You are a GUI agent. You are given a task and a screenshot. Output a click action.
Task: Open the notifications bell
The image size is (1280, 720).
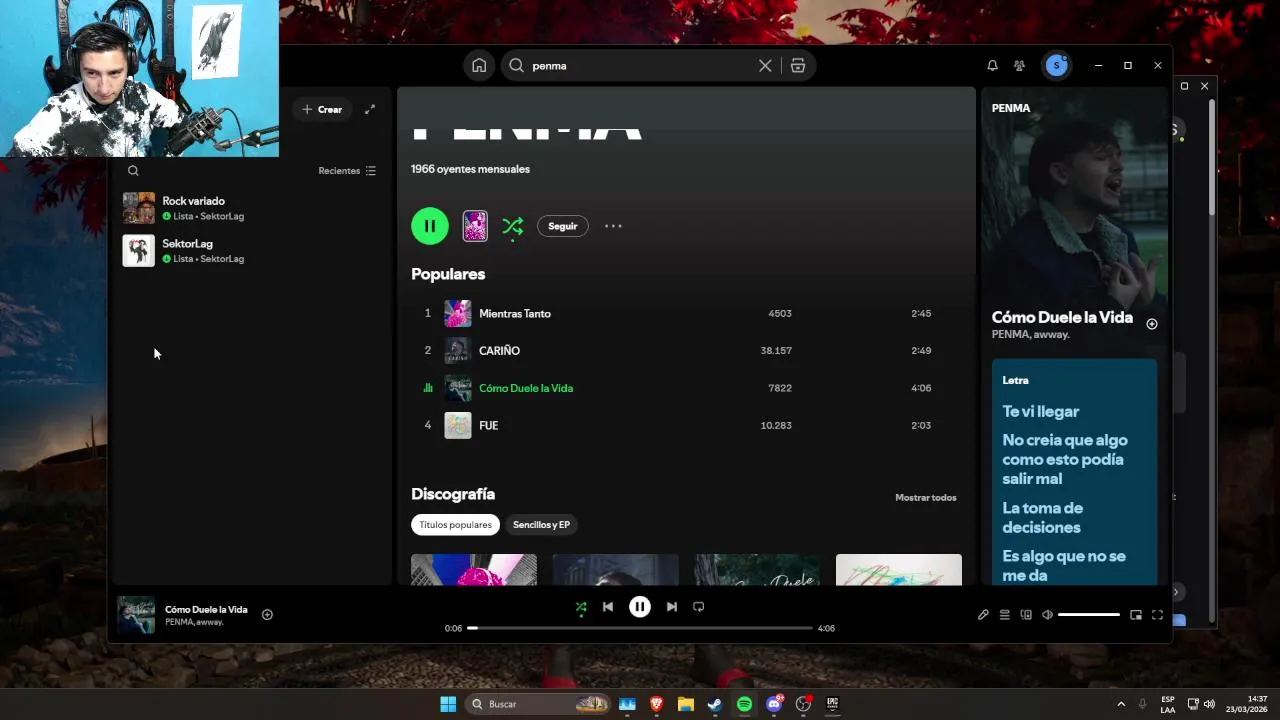click(992, 65)
